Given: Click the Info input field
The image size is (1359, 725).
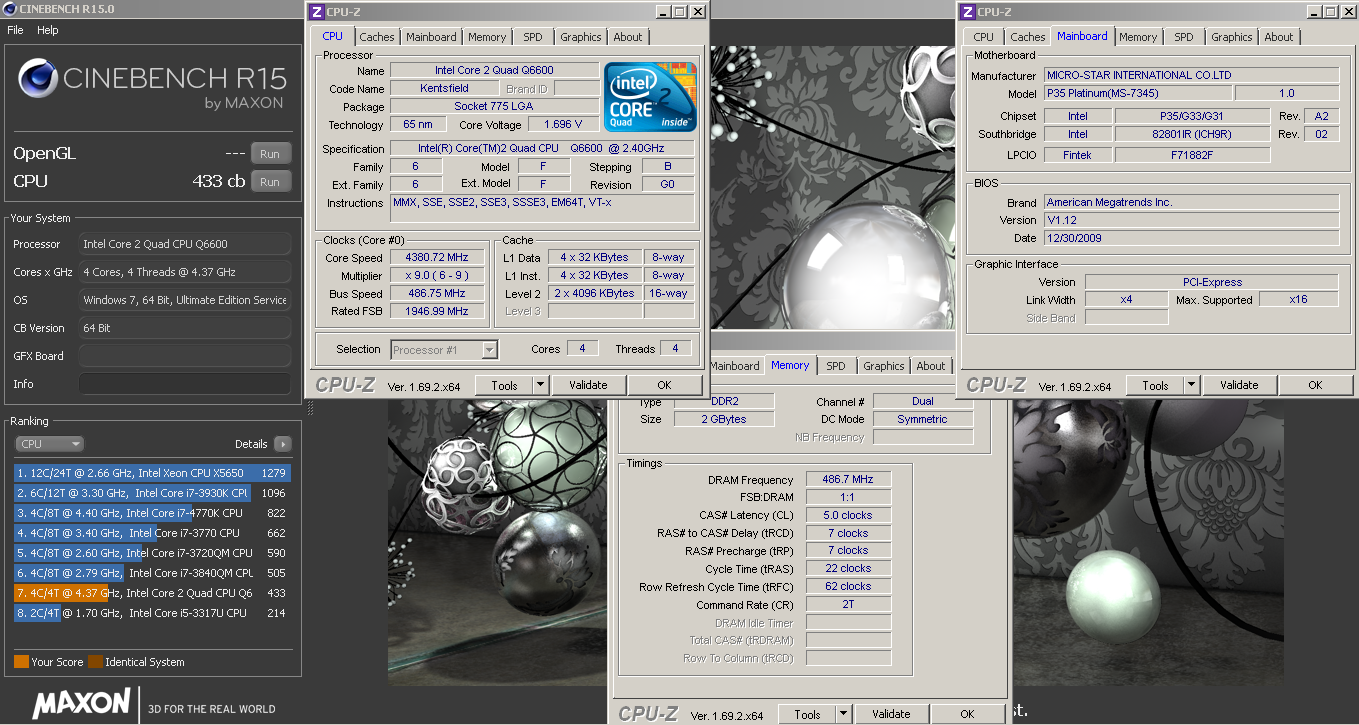Looking at the screenshot, I should coord(184,384).
